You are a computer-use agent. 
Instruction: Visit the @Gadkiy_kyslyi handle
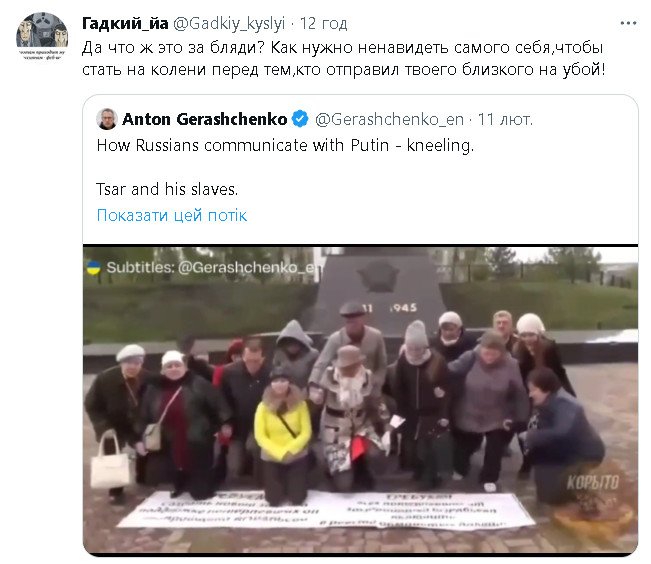[229, 24]
